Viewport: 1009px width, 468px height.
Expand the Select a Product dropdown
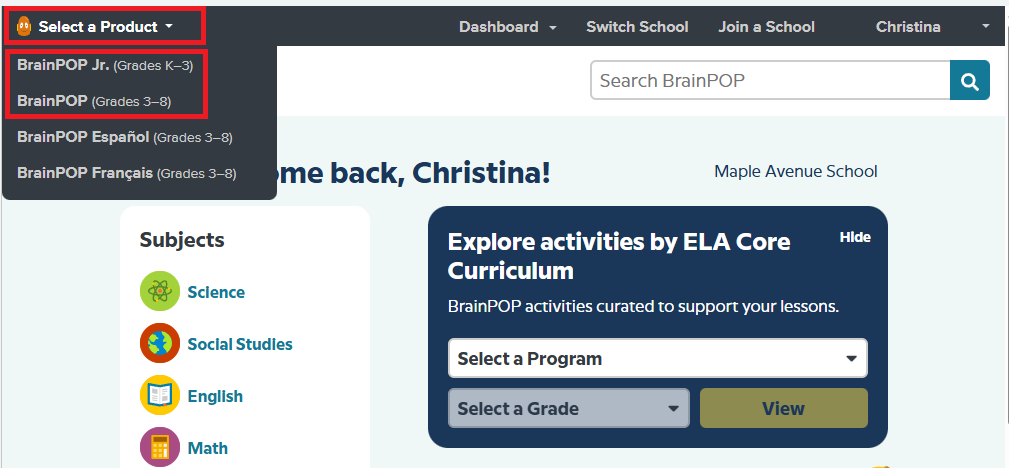point(105,27)
